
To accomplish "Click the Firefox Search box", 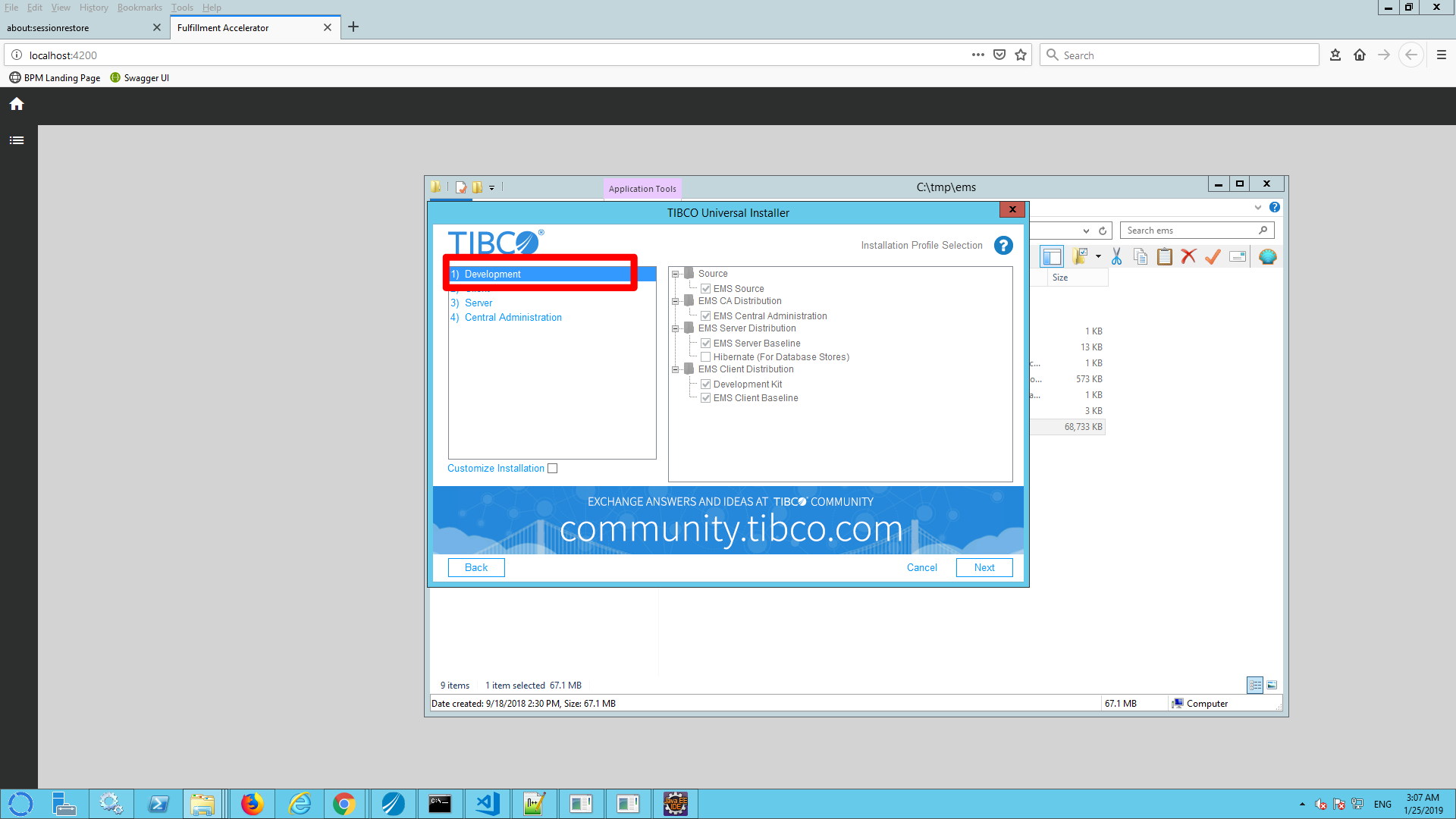I will [x=1179, y=55].
